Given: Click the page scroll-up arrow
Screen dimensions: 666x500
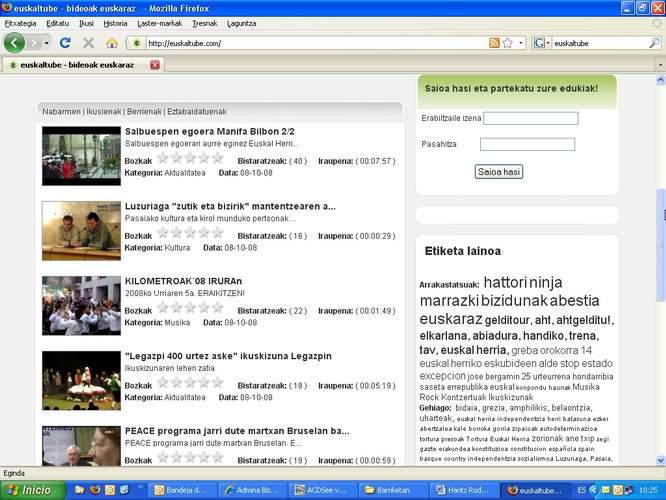Looking at the screenshot, I should tap(660, 80).
